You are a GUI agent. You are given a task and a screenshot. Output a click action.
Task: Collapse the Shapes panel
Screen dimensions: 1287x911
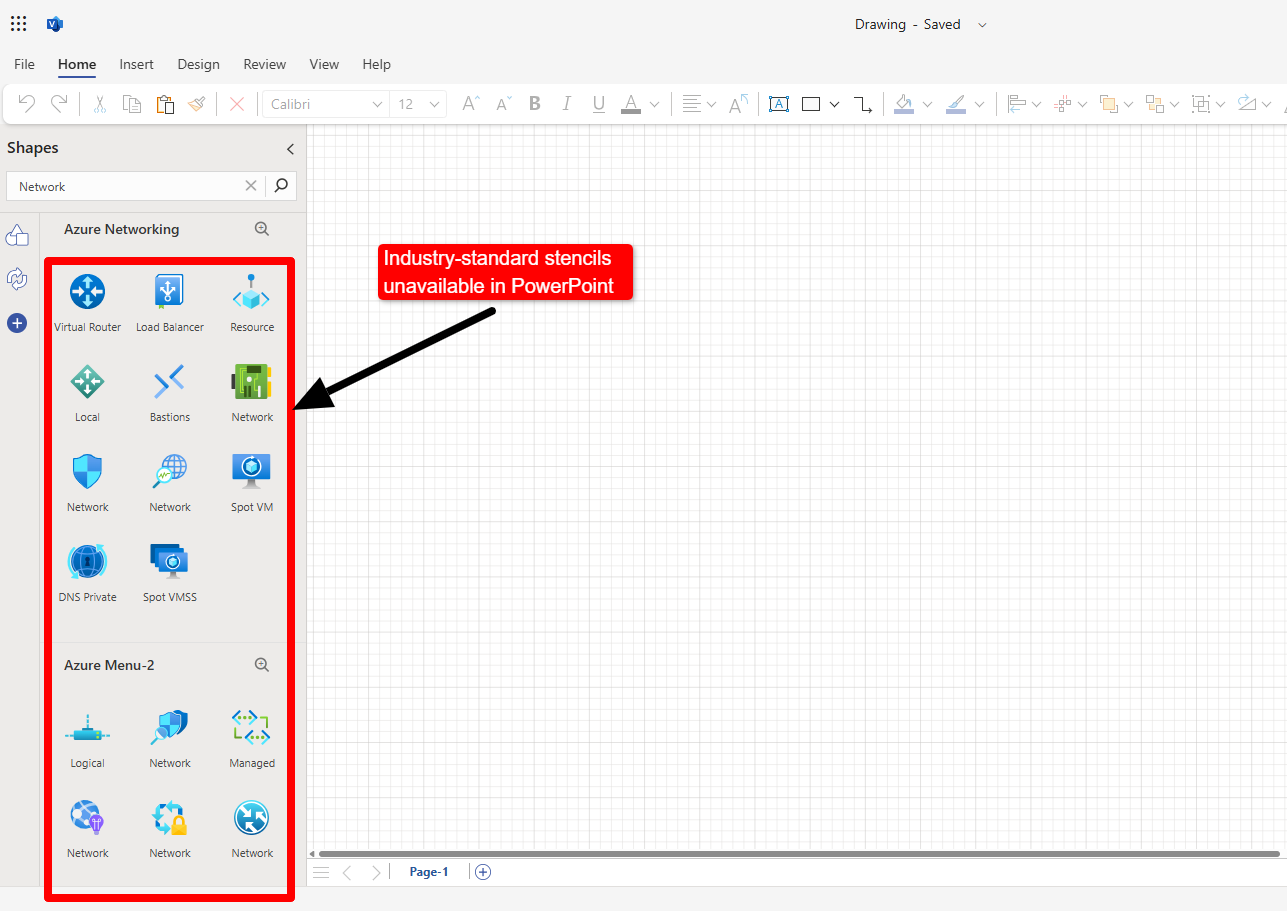click(x=290, y=149)
